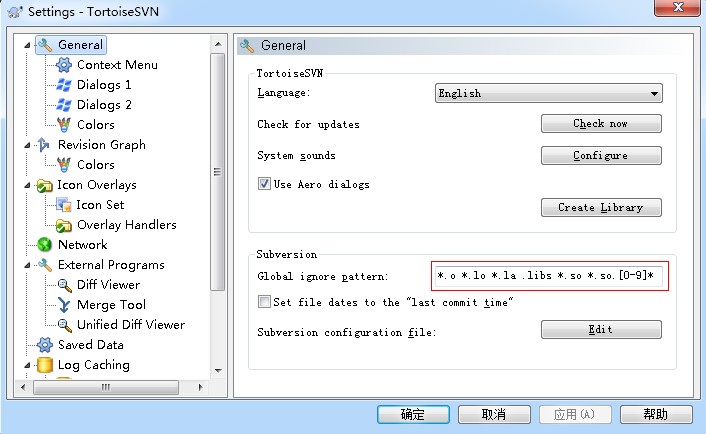This screenshot has width=706, height=434.
Task: Click tree vertical scrollbar down arrow
Action: point(218,371)
